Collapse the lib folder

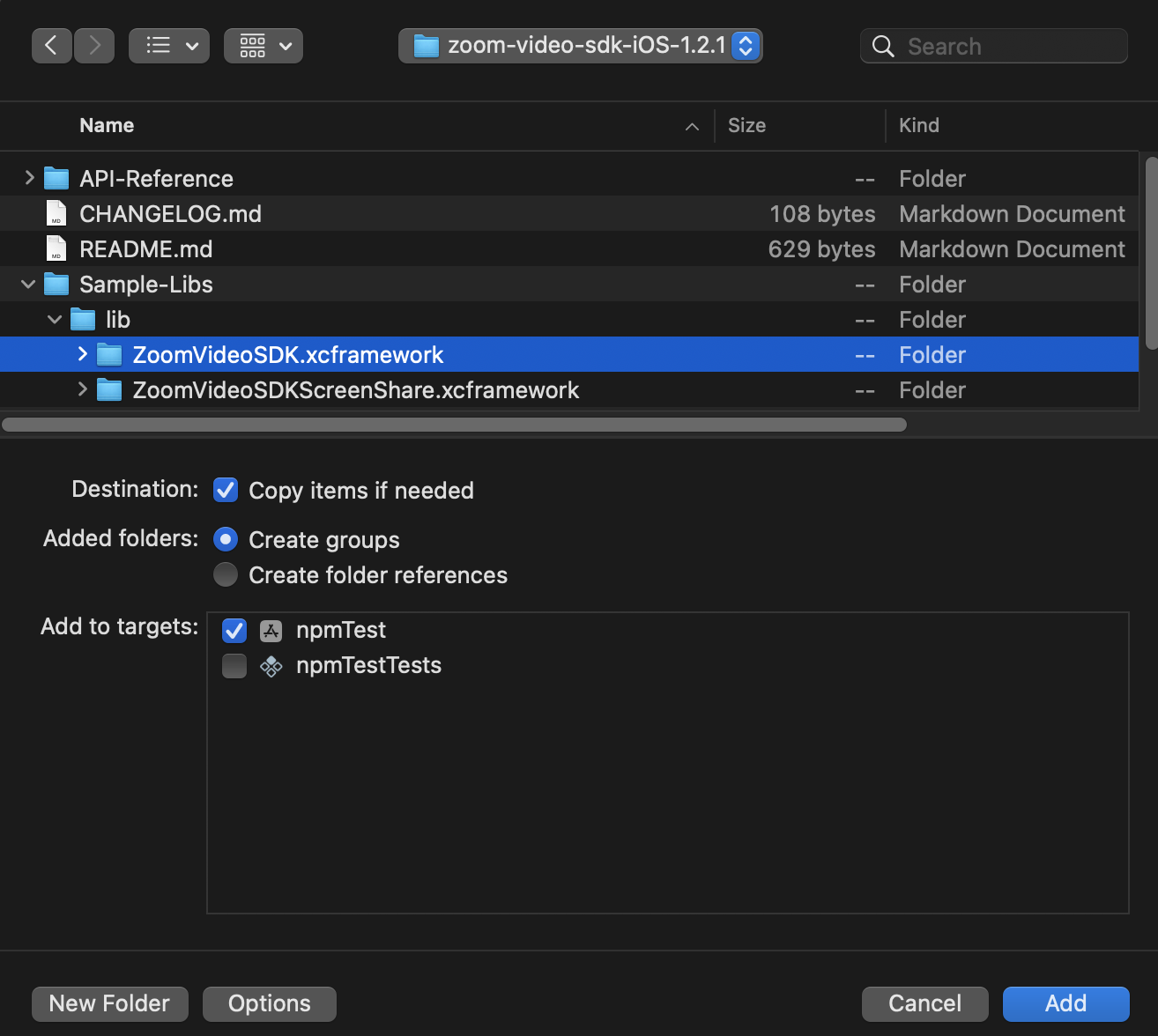click(x=55, y=319)
